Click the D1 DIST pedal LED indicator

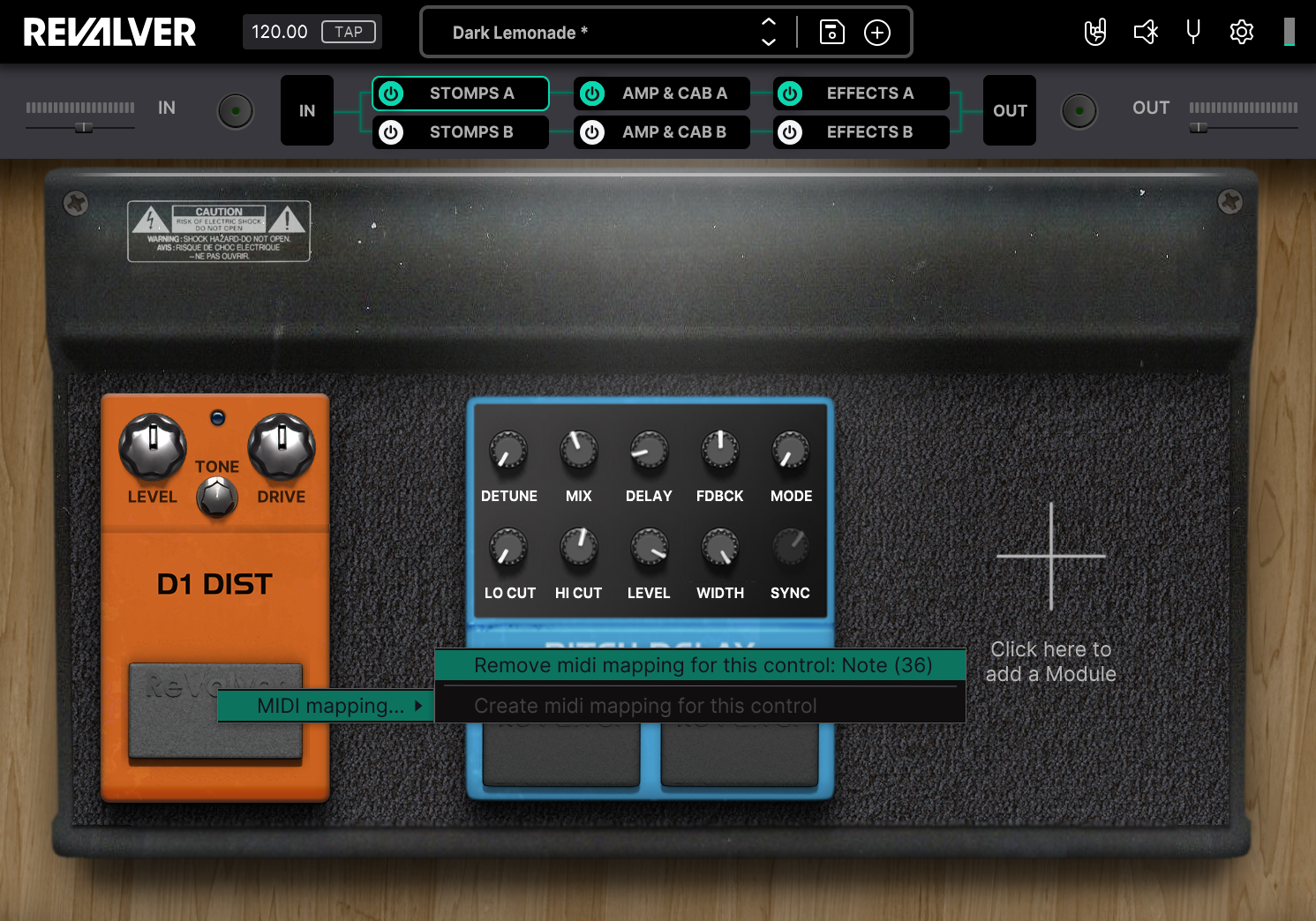(218, 417)
